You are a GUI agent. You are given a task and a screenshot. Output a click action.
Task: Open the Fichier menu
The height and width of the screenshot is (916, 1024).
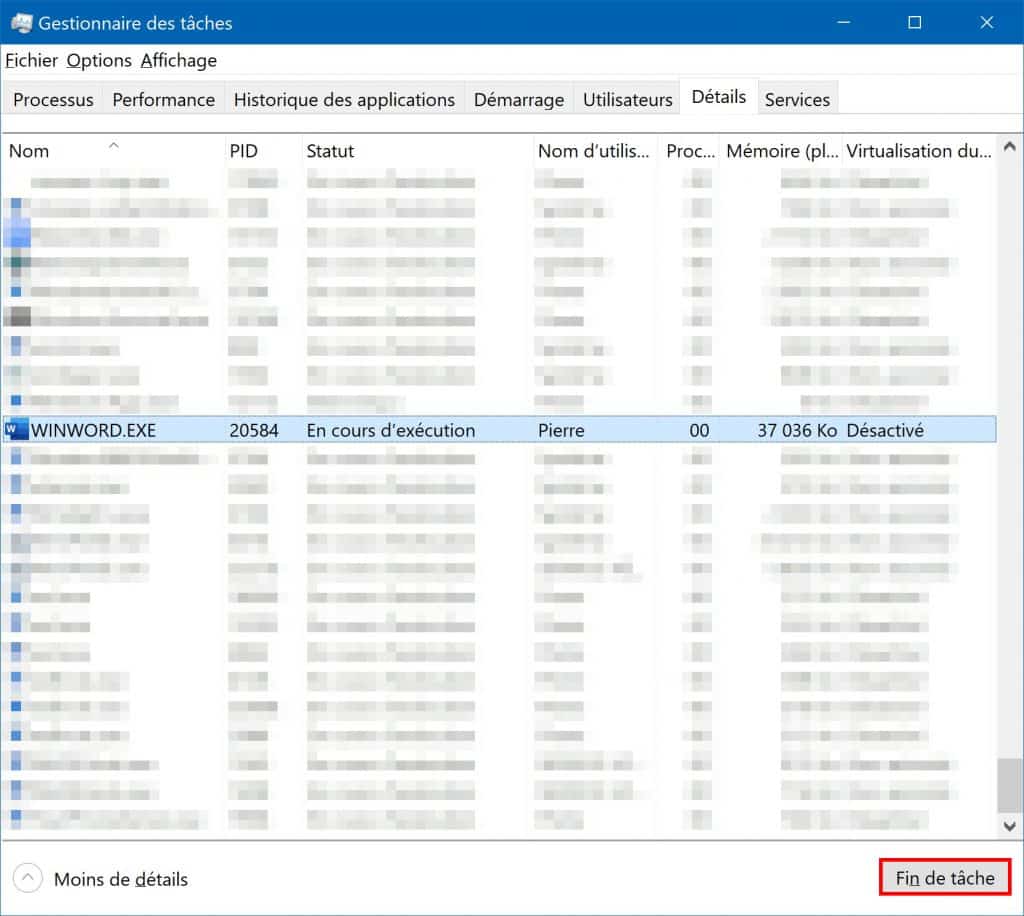[x=31, y=61]
